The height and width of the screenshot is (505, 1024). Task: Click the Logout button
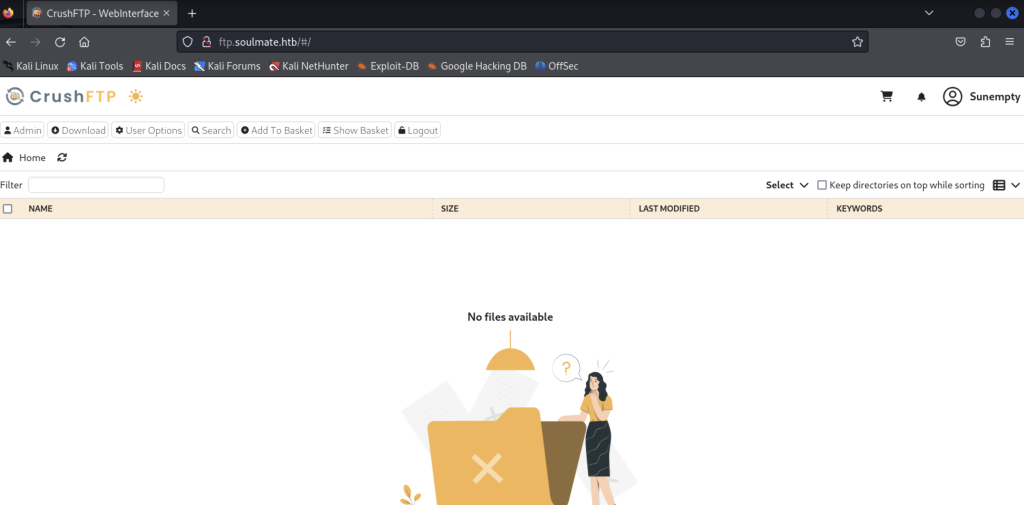coord(417,130)
